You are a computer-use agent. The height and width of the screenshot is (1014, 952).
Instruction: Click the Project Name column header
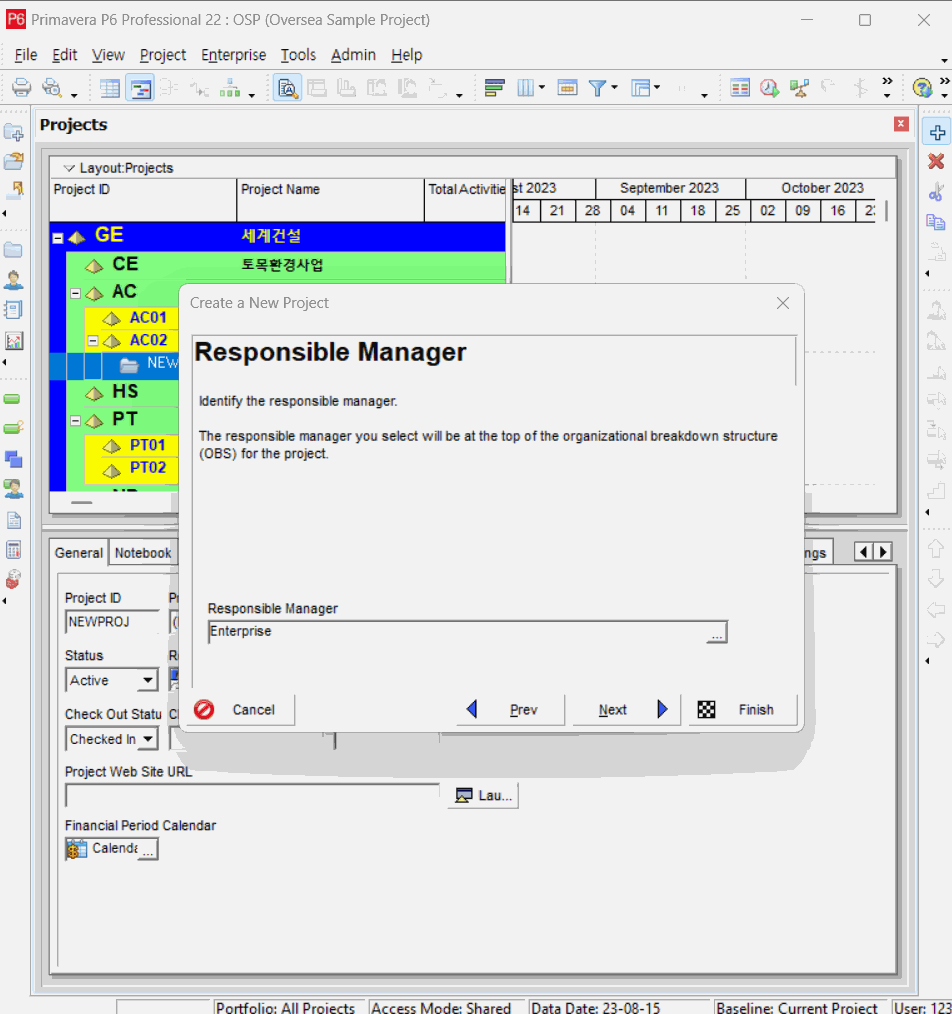point(330,200)
